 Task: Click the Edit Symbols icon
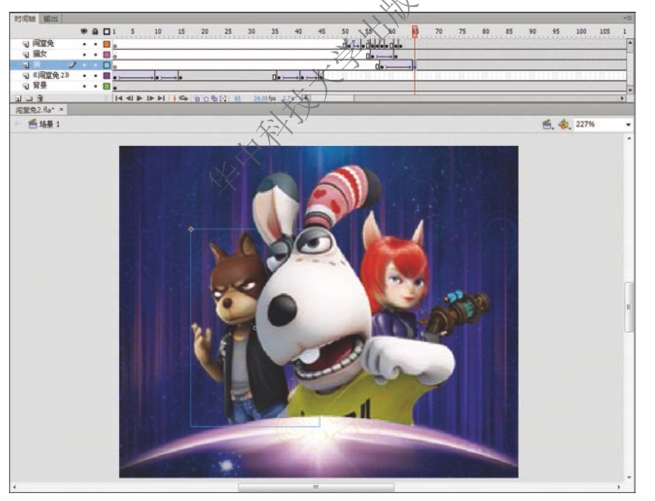pyautogui.click(x=562, y=124)
